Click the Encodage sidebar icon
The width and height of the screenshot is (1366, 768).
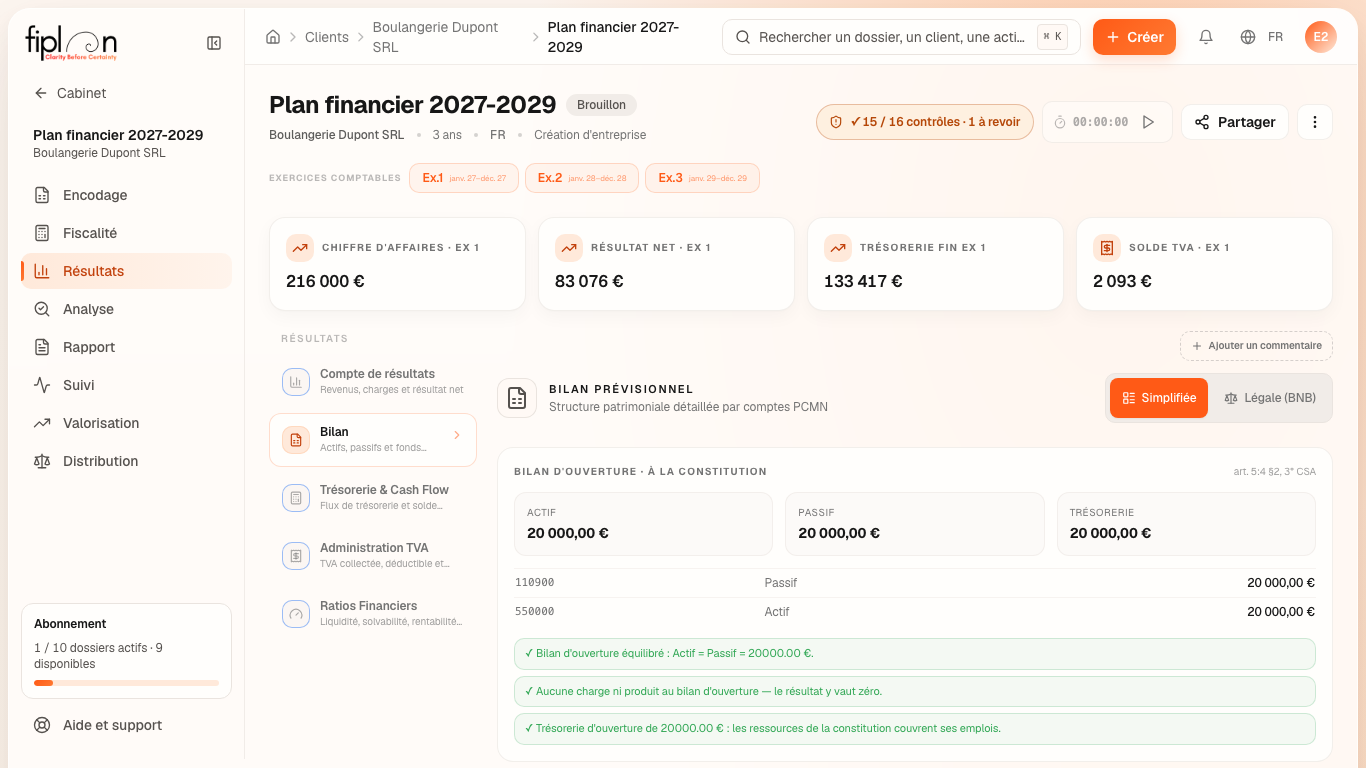click(x=42, y=195)
